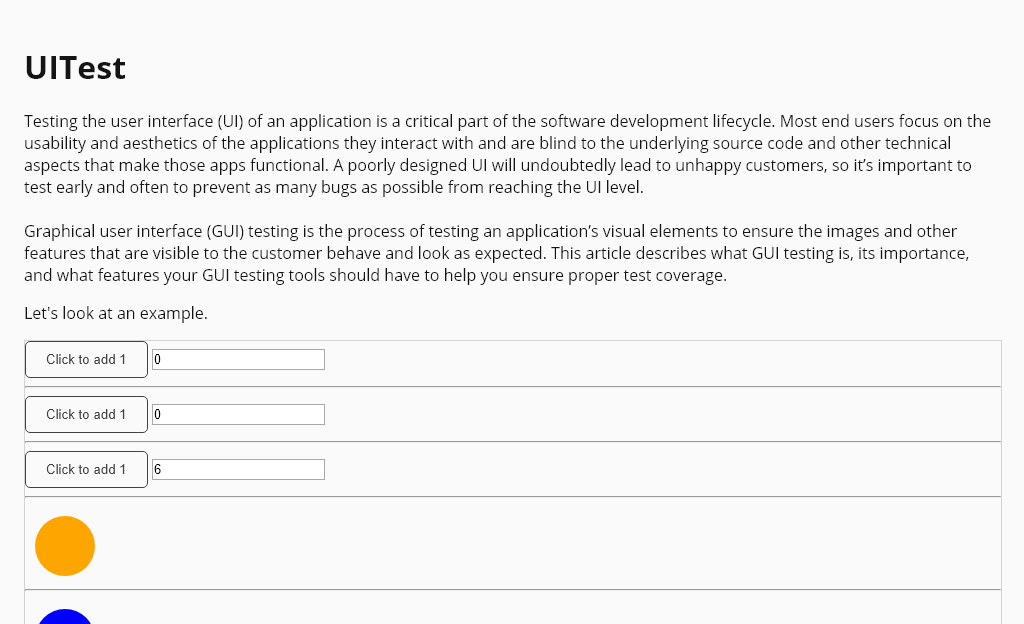
Task: Click the "Let's look at an example." text
Action: 116,313
